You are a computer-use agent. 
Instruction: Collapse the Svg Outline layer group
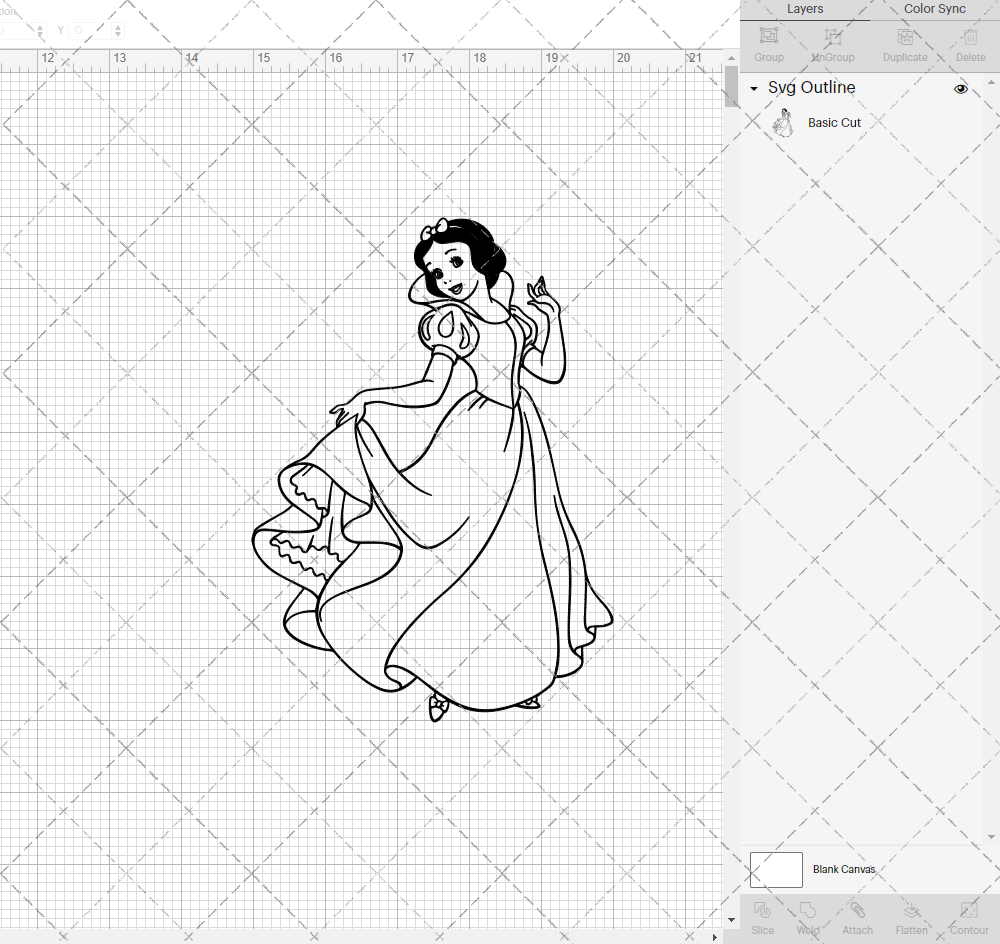(752, 88)
